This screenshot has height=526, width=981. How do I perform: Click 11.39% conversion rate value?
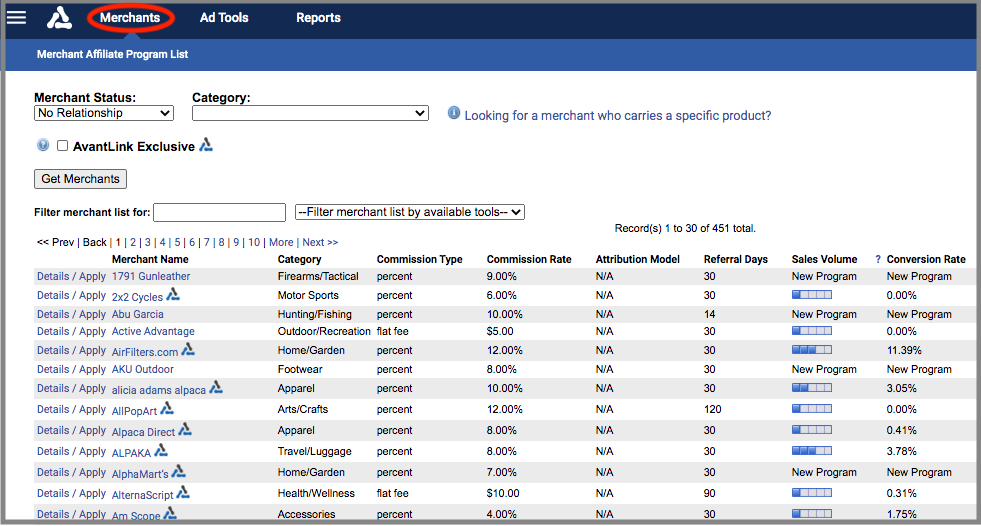(904, 350)
